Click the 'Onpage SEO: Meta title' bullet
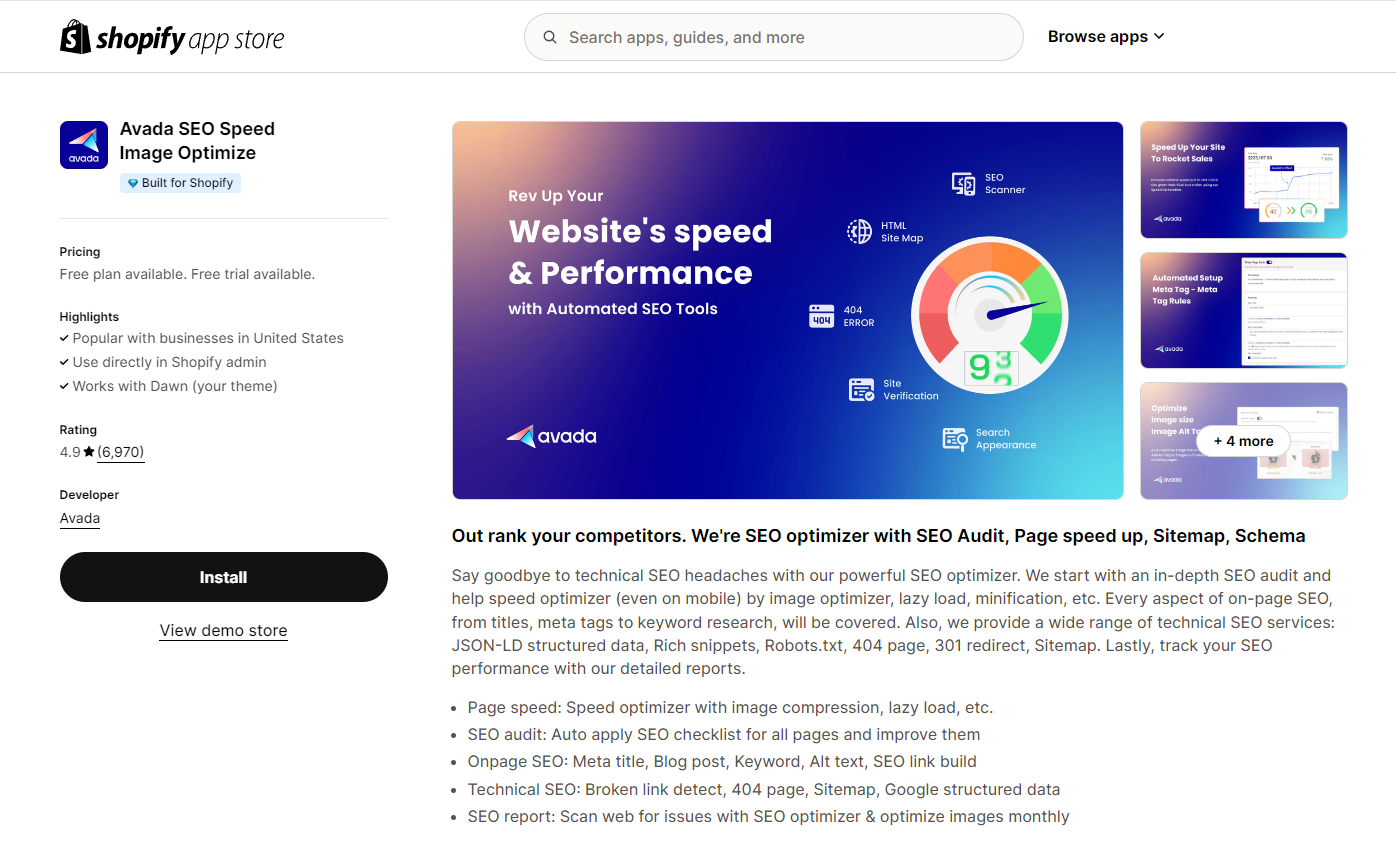The image size is (1396, 853). pos(722,761)
